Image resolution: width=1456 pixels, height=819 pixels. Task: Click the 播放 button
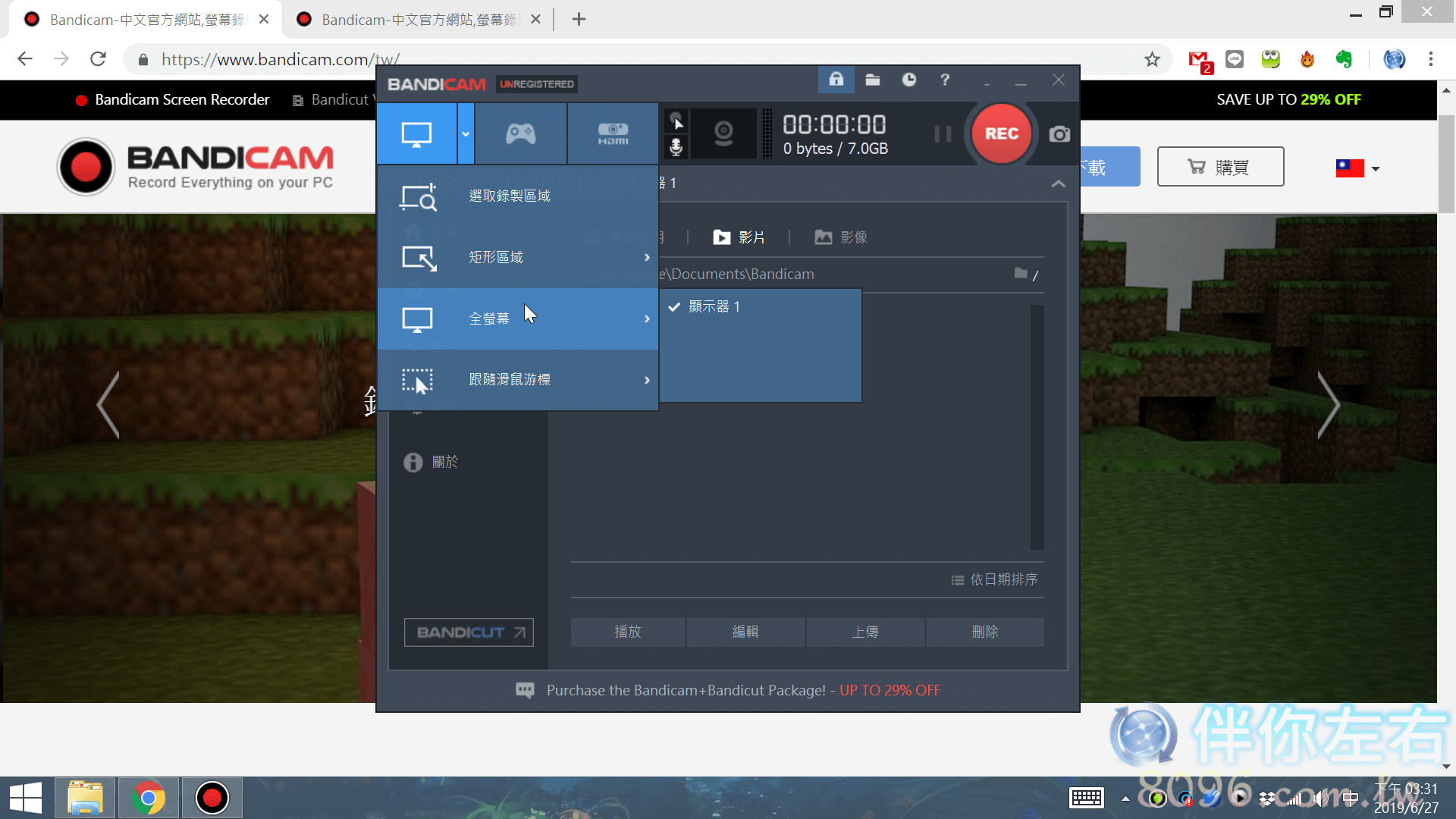tap(628, 632)
